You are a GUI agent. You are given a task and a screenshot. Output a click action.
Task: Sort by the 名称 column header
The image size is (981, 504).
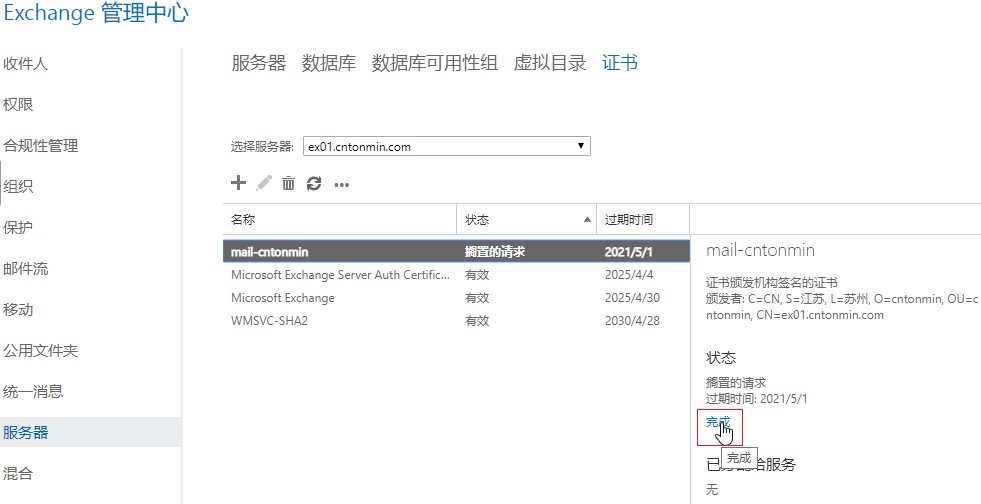pyautogui.click(x=340, y=220)
